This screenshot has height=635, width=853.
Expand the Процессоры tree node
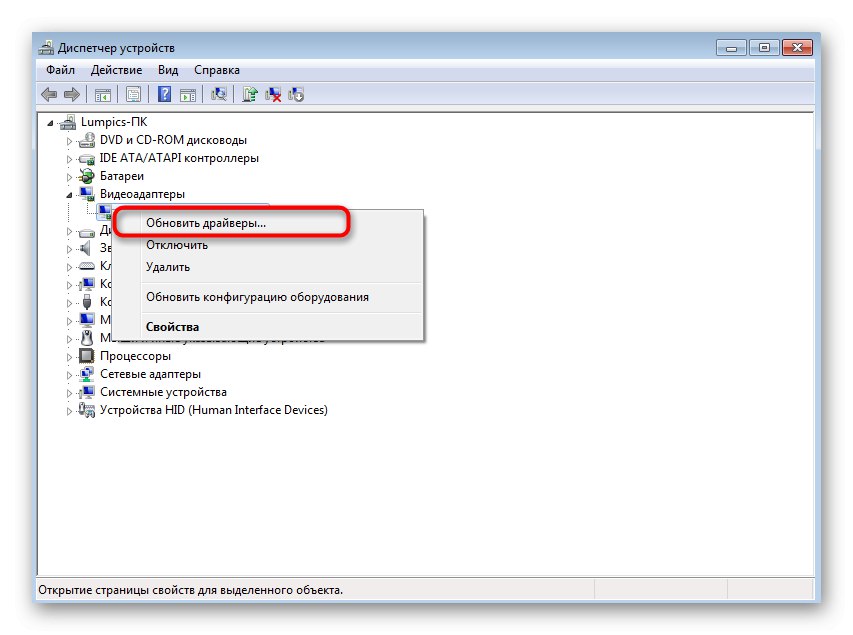point(69,357)
